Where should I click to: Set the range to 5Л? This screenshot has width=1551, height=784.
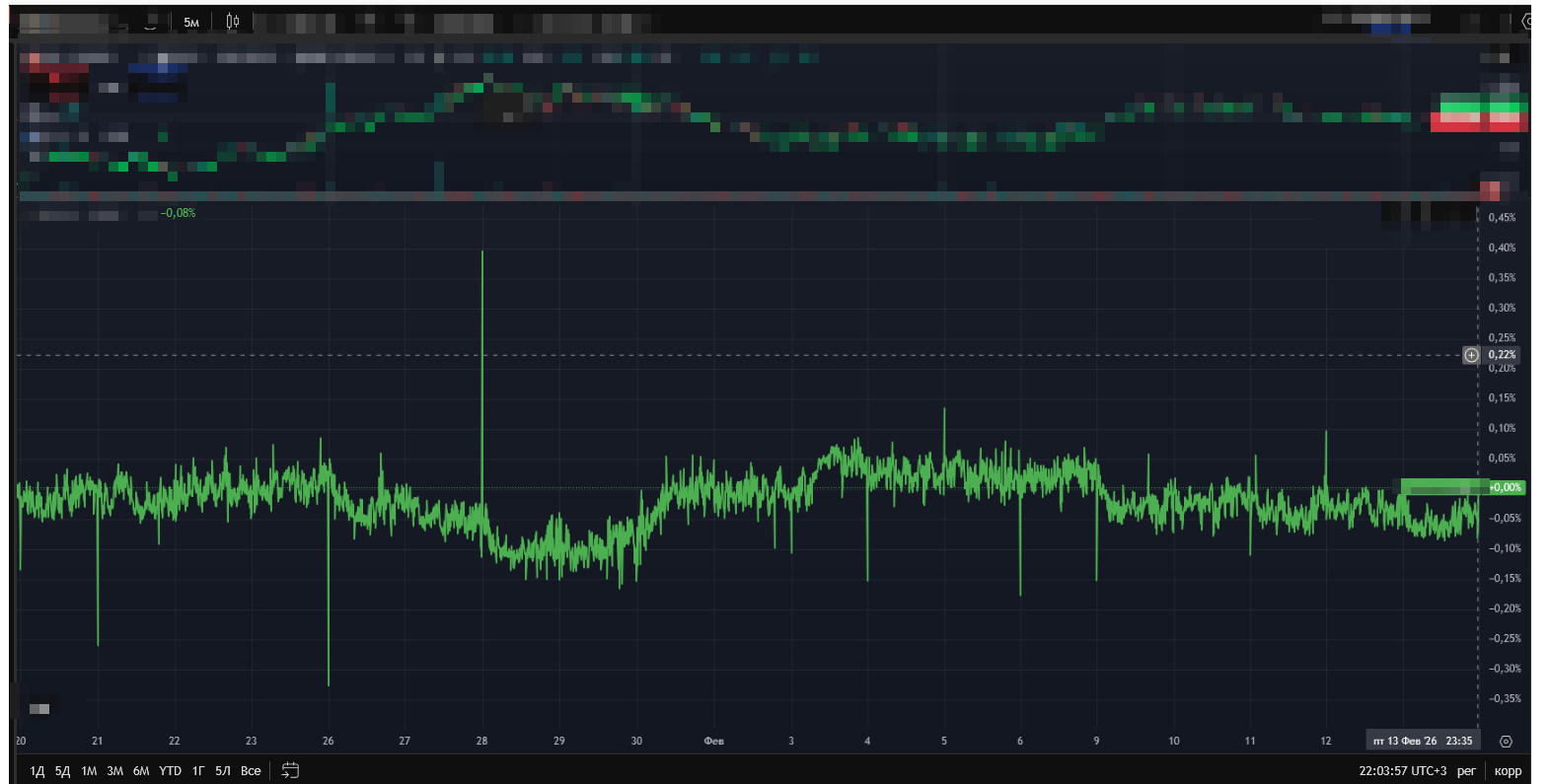pyautogui.click(x=223, y=771)
